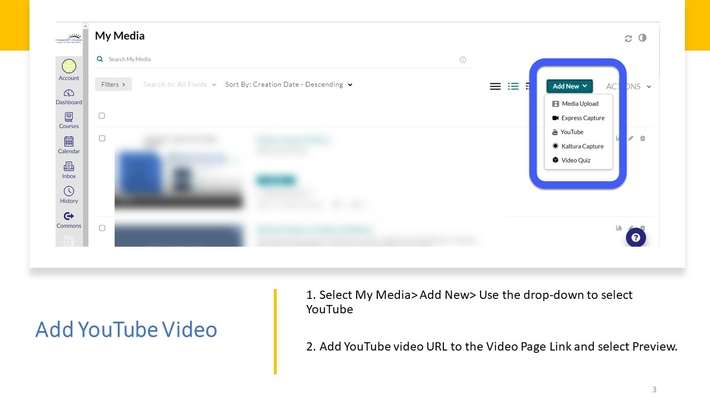Select Media Upload from the menu
The height and width of the screenshot is (400, 710).
tap(578, 104)
